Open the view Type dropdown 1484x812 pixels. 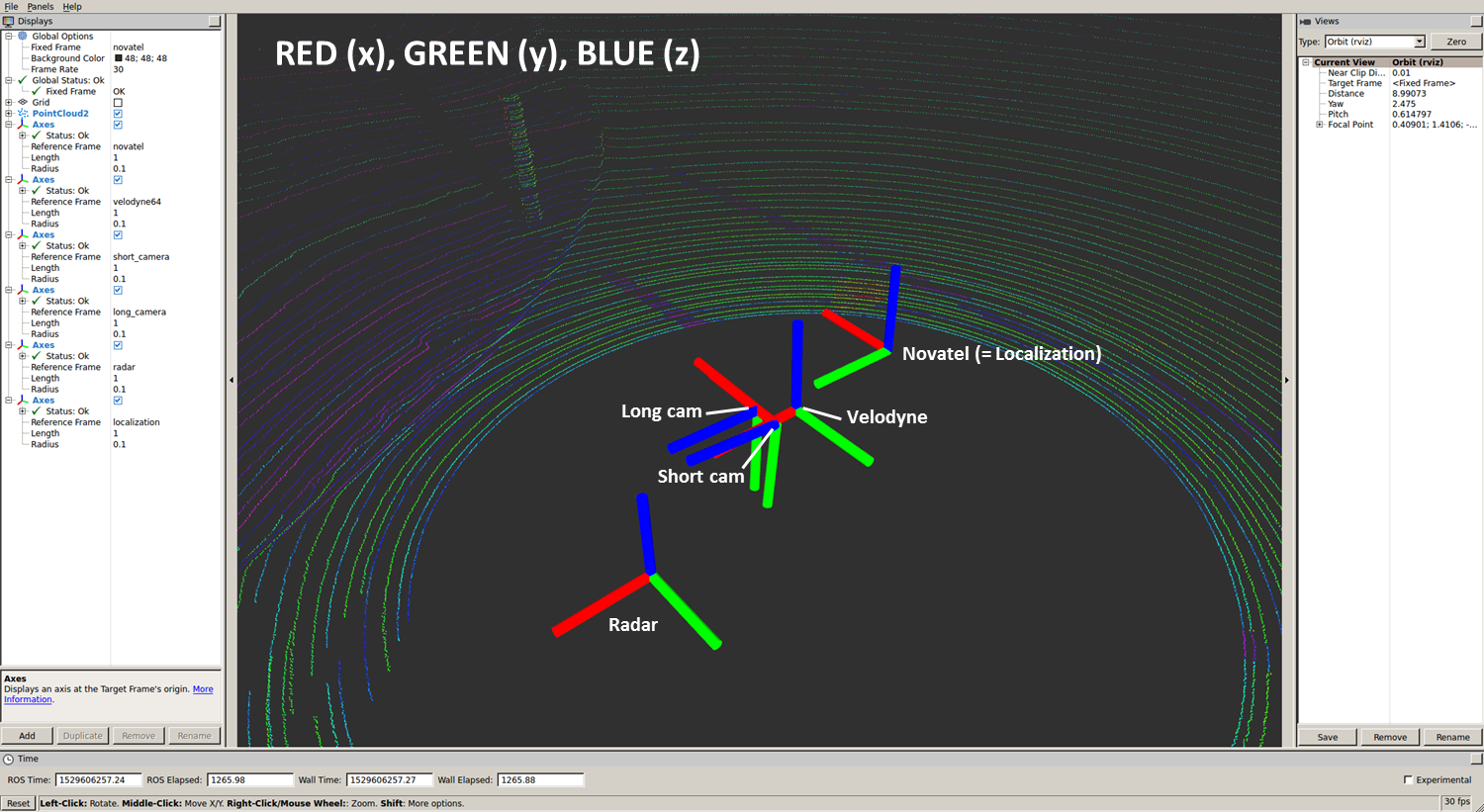point(1375,42)
